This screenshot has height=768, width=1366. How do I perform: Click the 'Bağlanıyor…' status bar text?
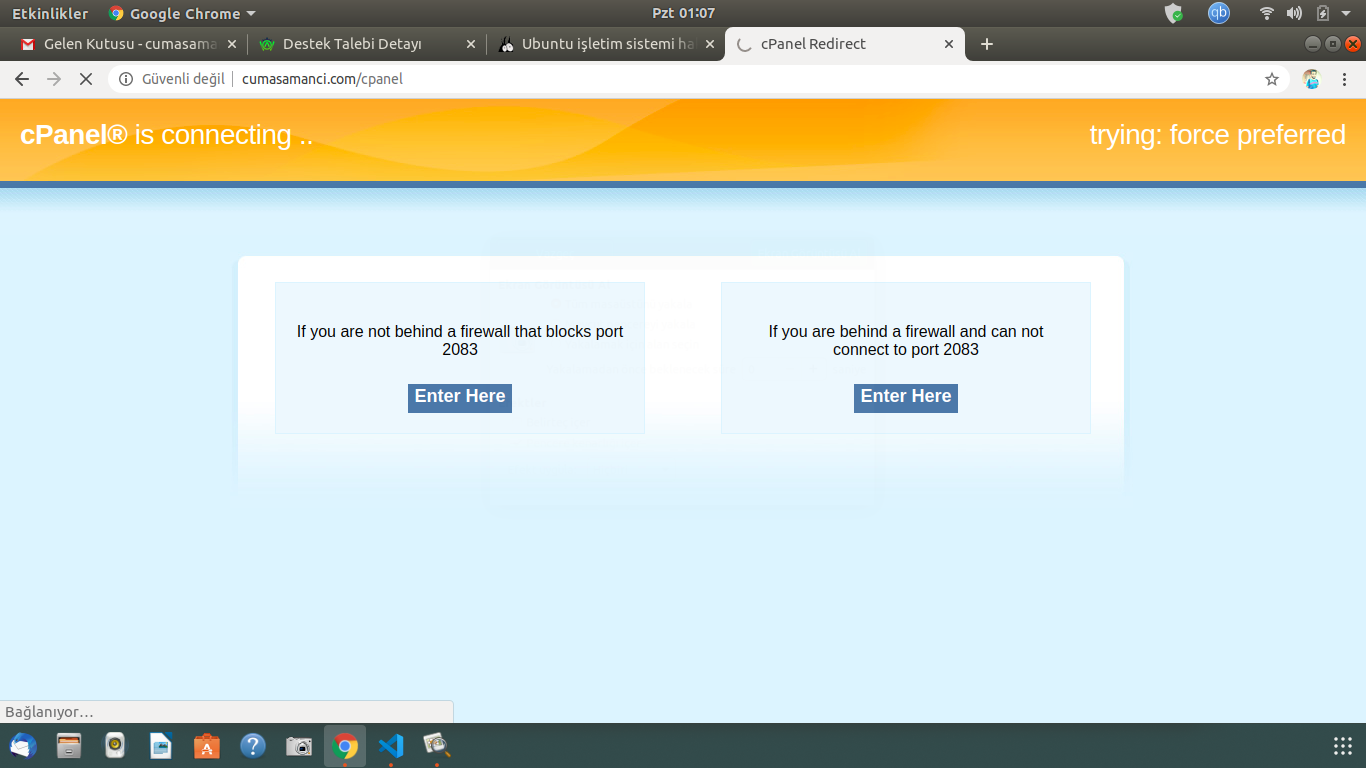49,712
